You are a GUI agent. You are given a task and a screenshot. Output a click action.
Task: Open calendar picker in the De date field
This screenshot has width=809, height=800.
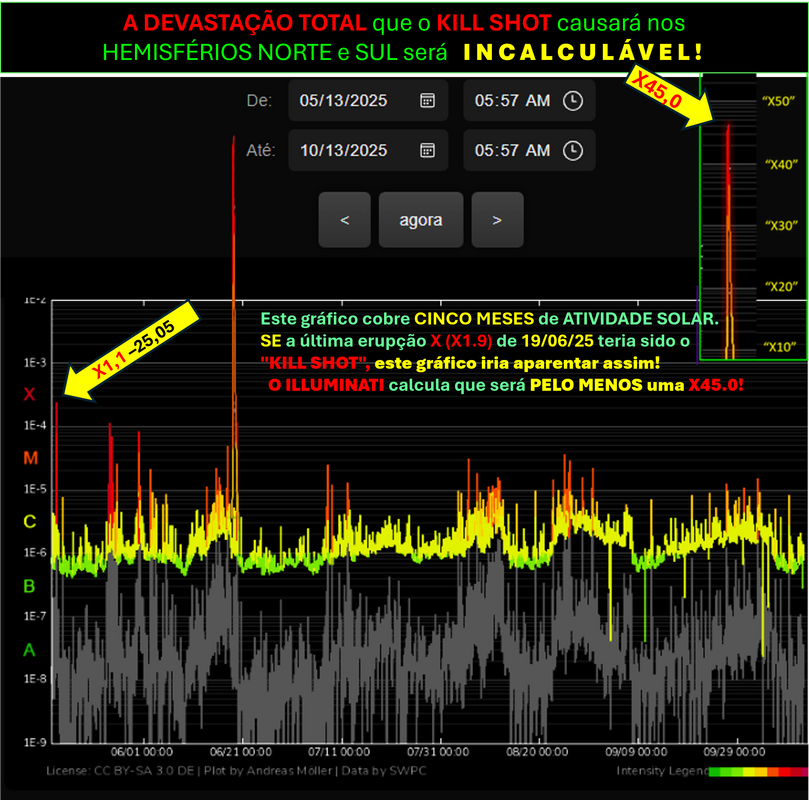pos(427,100)
